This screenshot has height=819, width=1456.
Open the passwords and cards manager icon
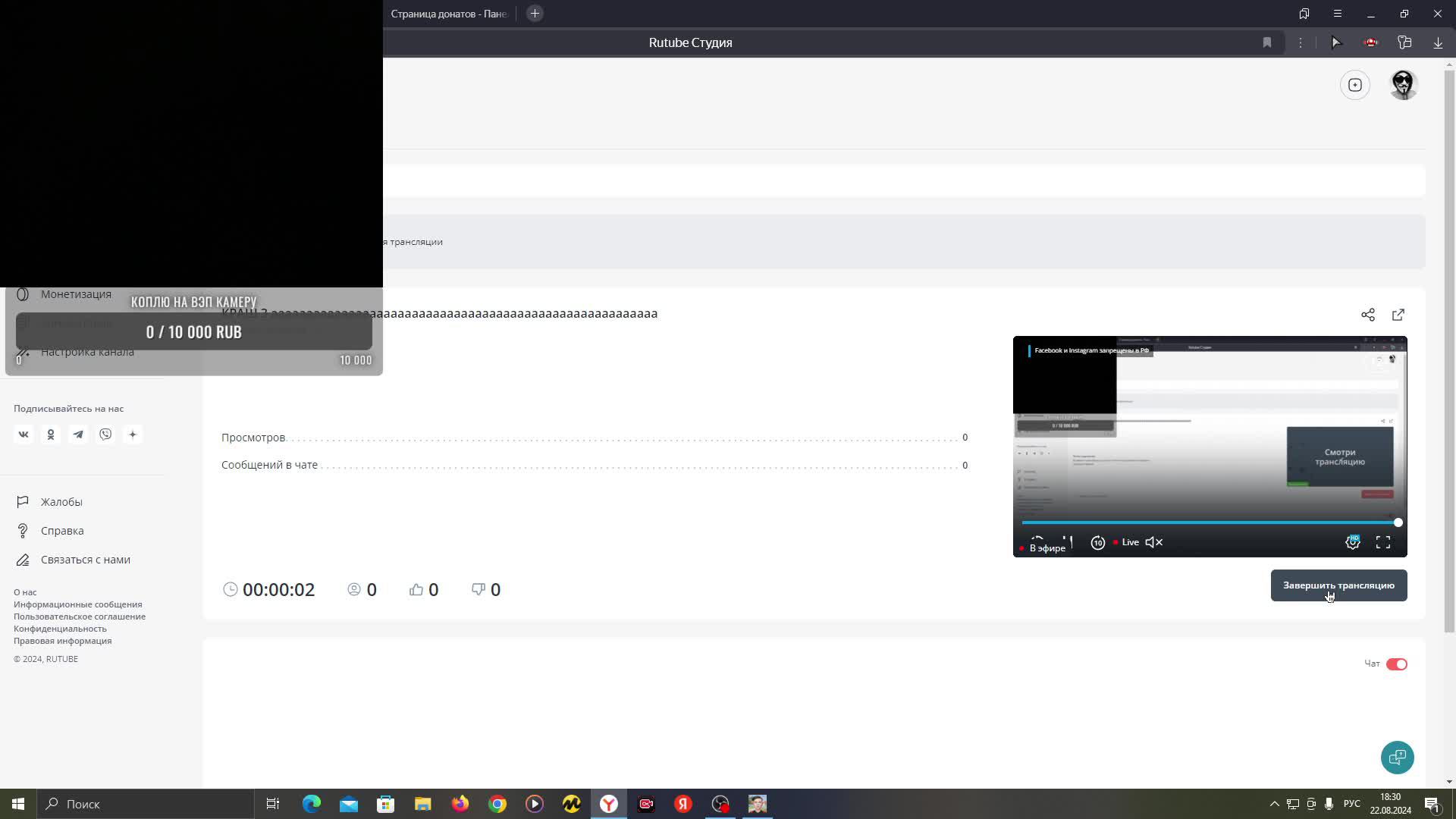point(1404,42)
